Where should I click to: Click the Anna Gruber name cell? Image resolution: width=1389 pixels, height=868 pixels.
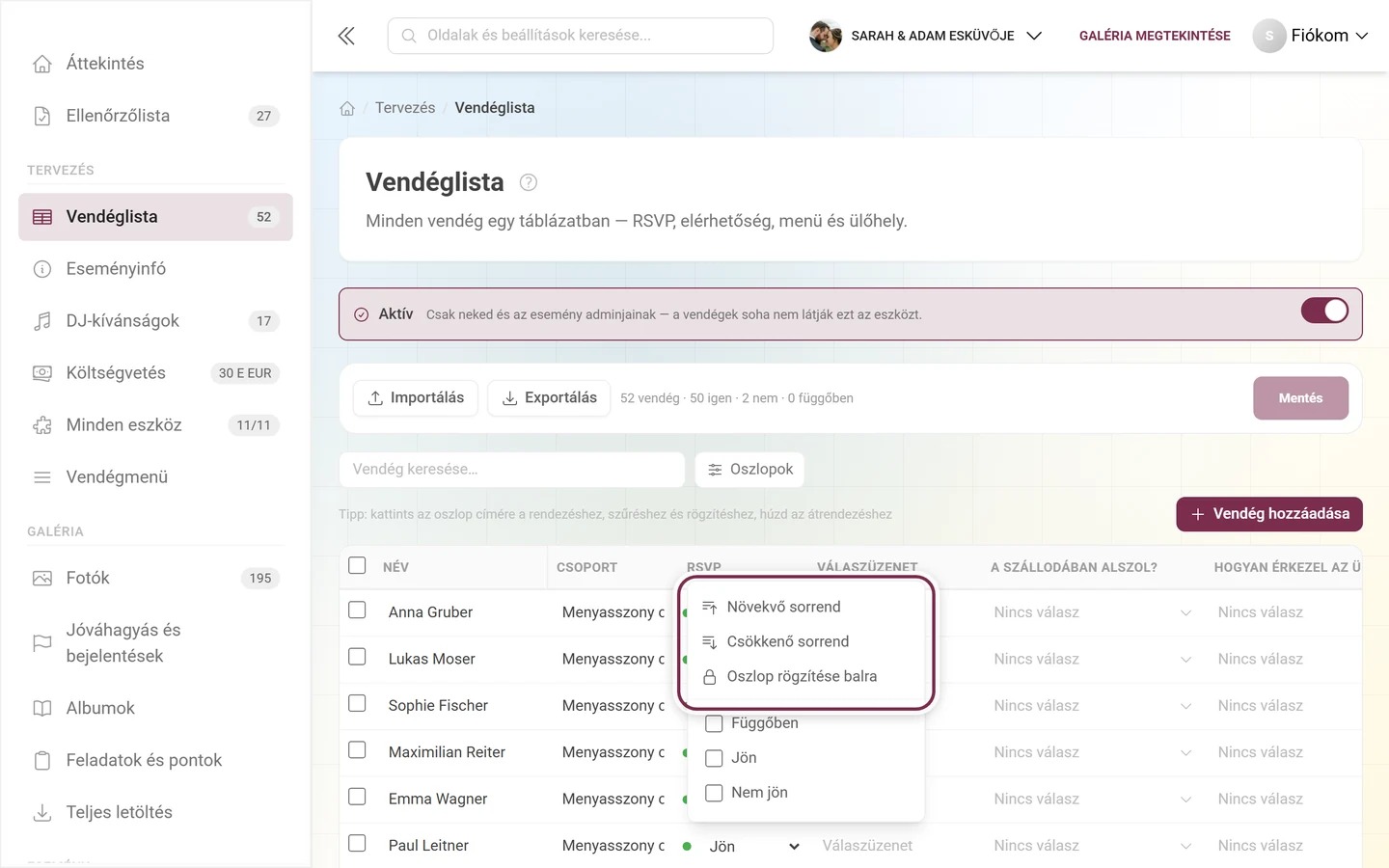click(x=430, y=612)
